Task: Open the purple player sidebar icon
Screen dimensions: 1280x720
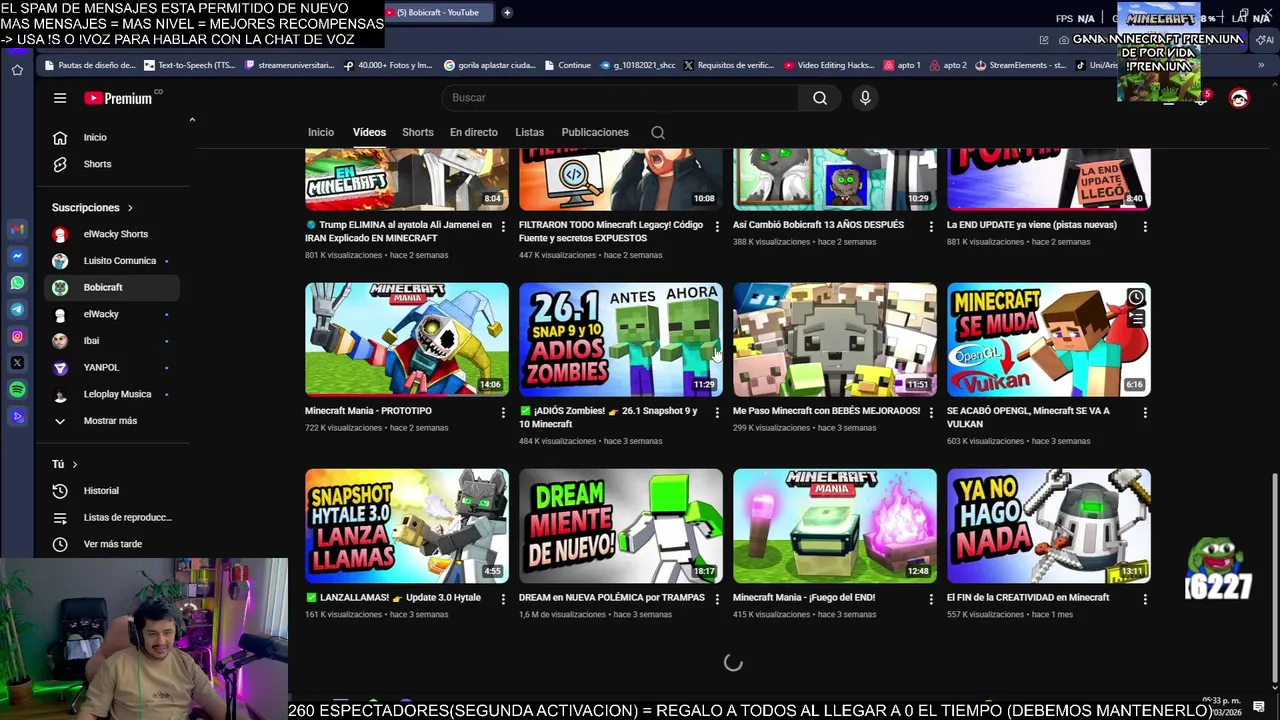Action: pos(17,417)
